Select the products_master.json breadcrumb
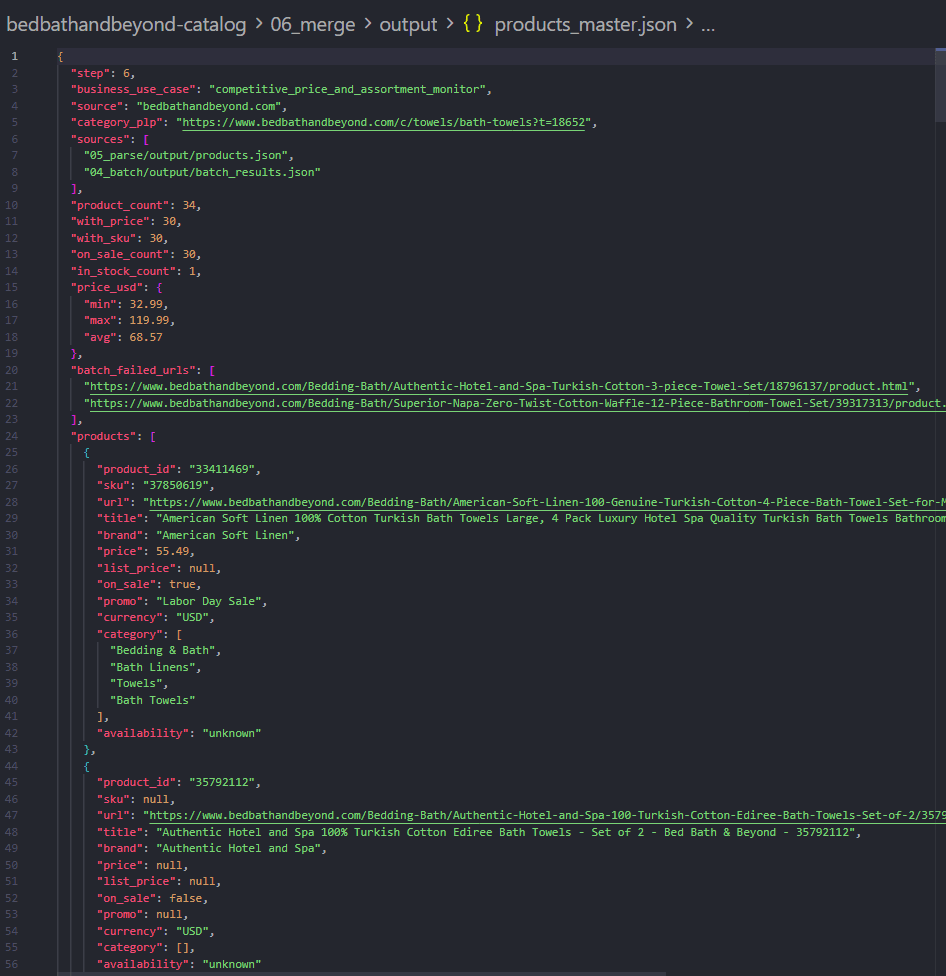This screenshot has height=976, width=946. [585, 24]
